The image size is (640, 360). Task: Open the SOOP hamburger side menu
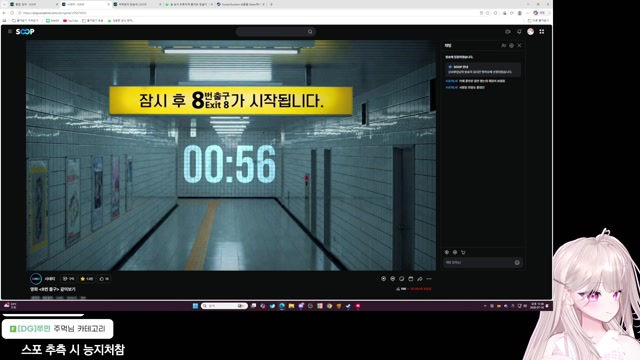click(x=10, y=31)
